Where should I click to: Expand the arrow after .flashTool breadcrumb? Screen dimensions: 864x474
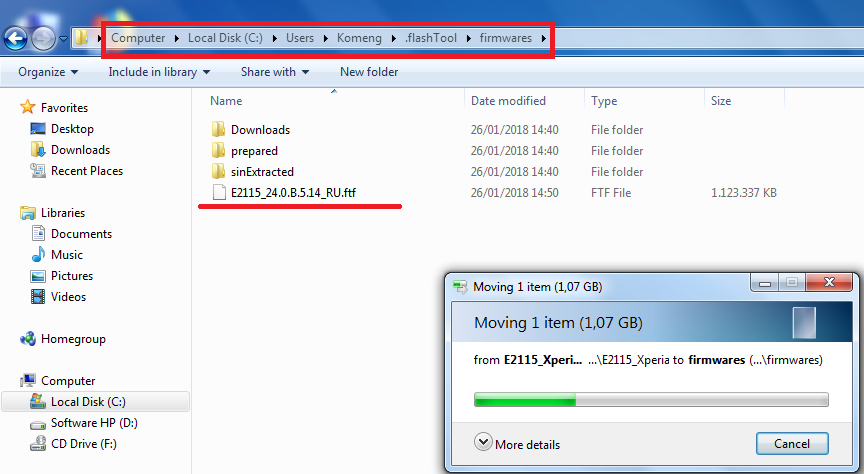(468, 38)
